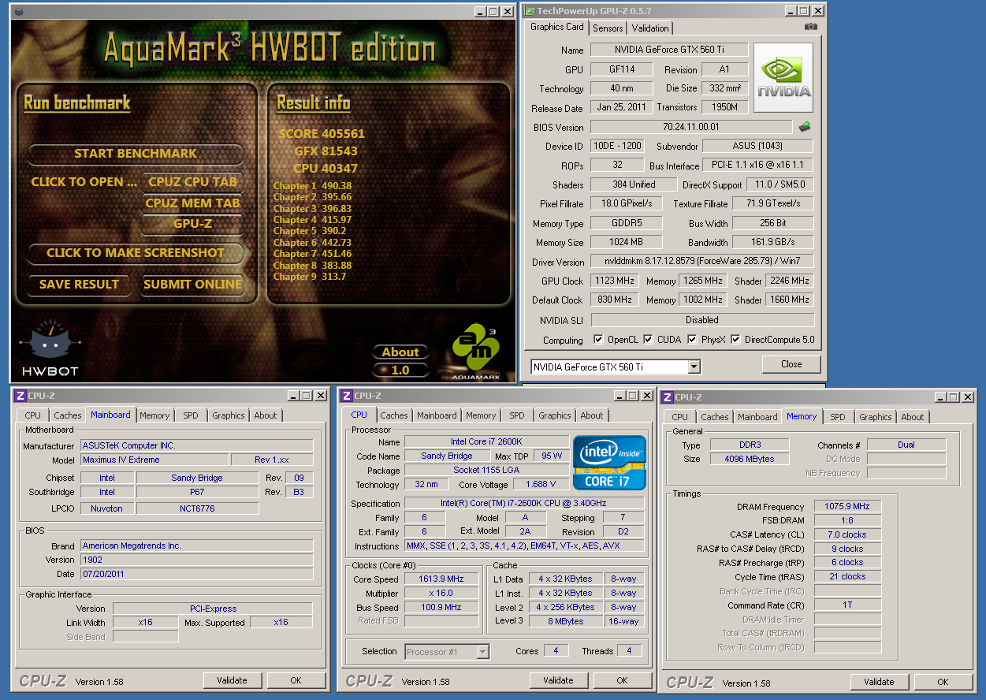
Task: Open CPU tab in CPU-Z Mainboard window
Action: point(33,416)
